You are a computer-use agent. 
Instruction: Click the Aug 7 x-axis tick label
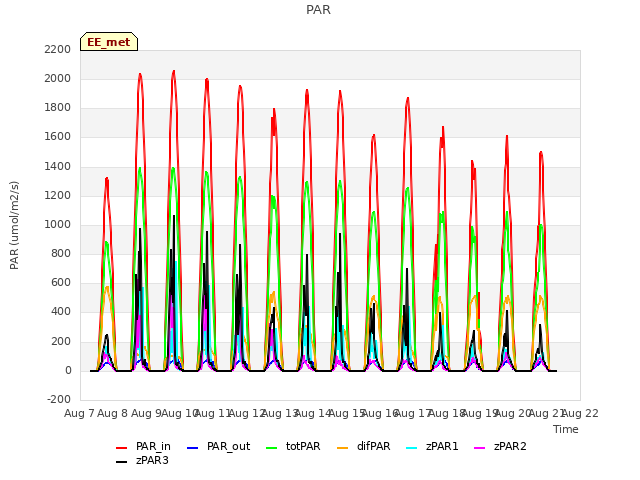pos(79,413)
